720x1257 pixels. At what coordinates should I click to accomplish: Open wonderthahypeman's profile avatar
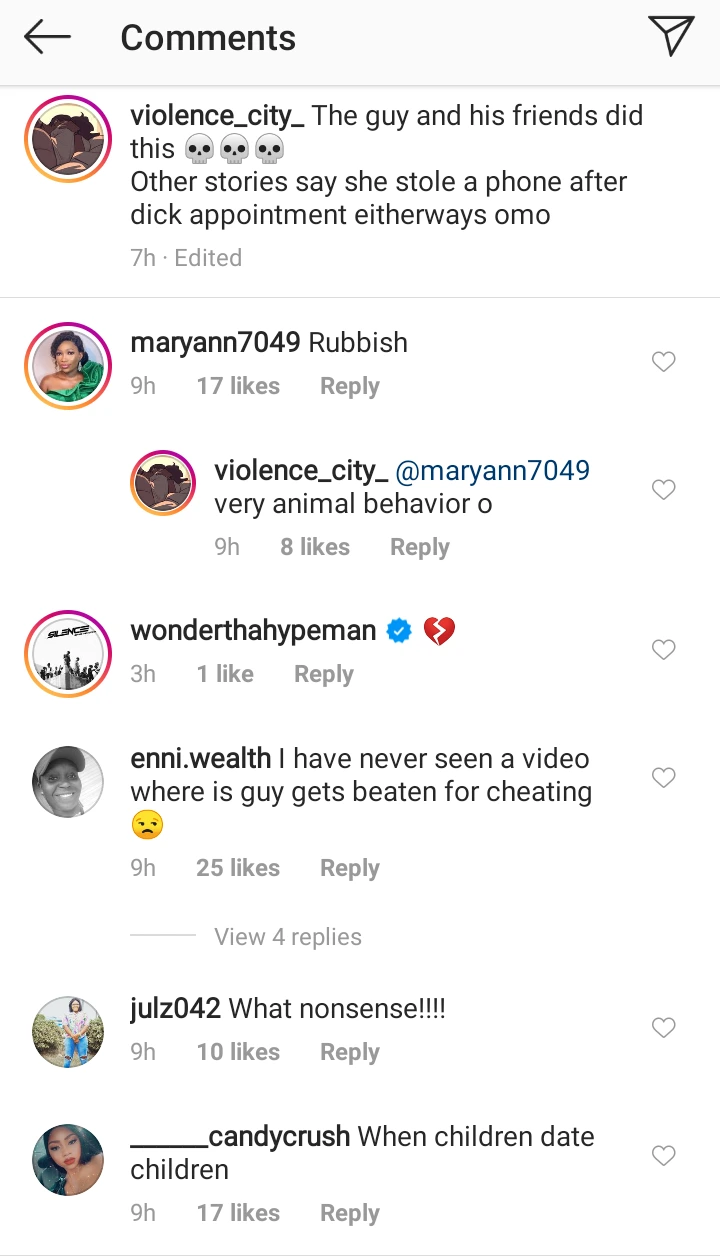click(x=68, y=654)
